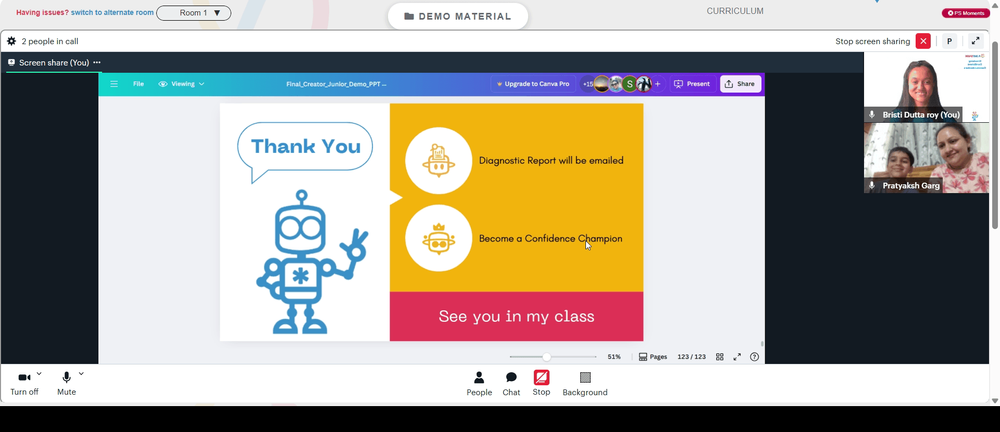Screen dimensions: 1000x432
Task: Select Bristi Dutta roy video tile
Action: pos(926,87)
